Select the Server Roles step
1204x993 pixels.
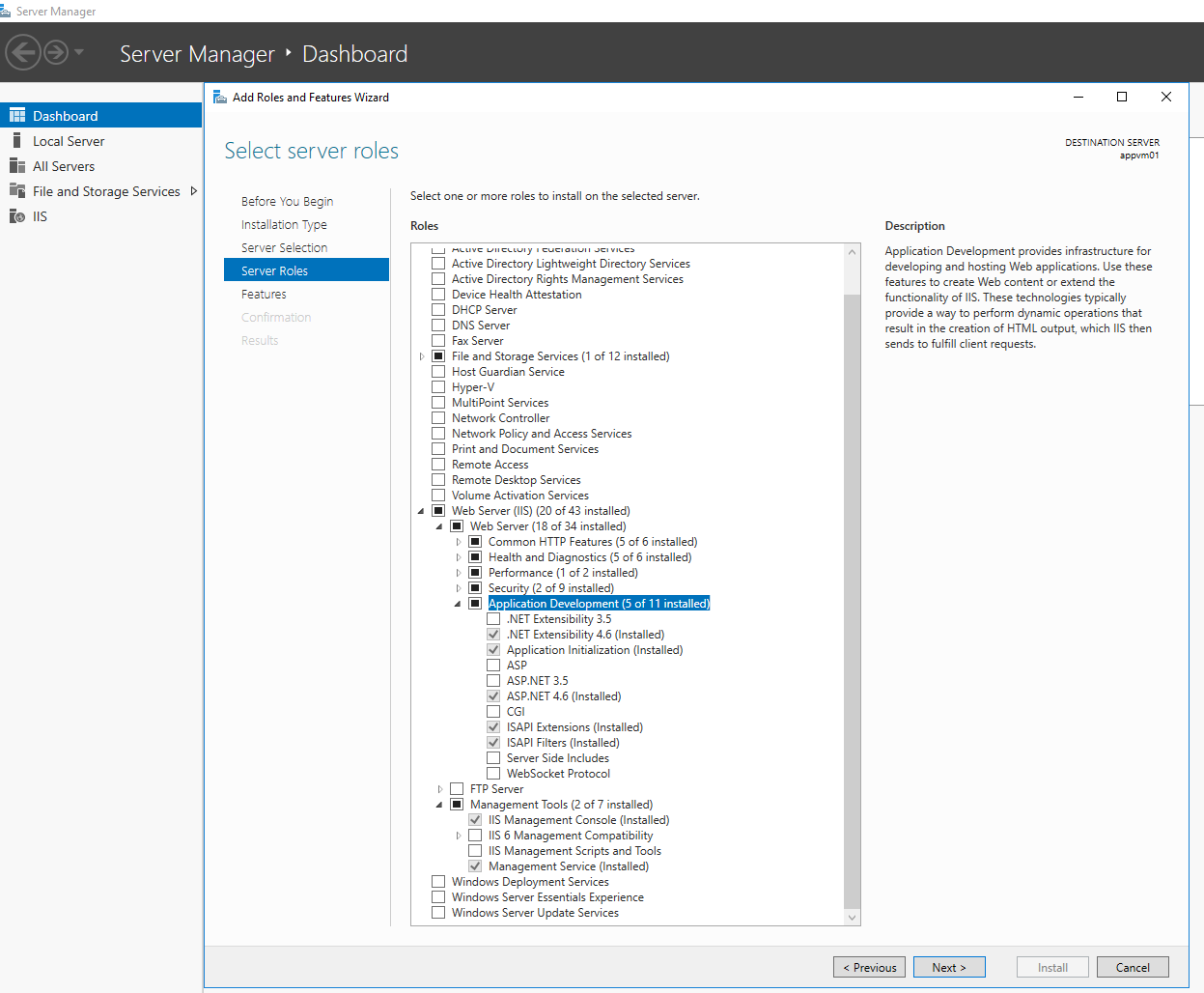coord(306,270)
